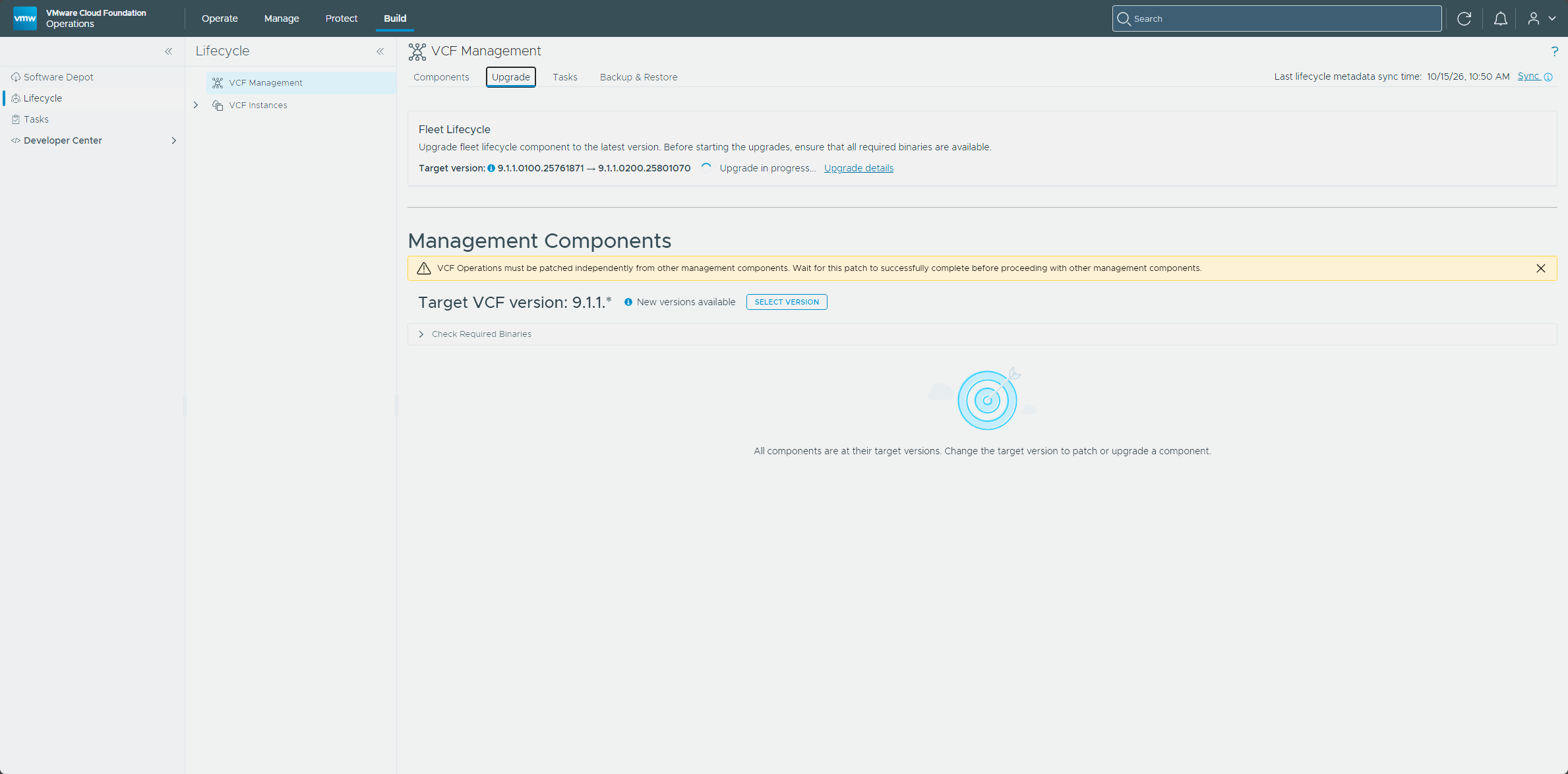1568x774 pixels.
Task: Click the info icon next to Sync
Action: pos(1548,77)
